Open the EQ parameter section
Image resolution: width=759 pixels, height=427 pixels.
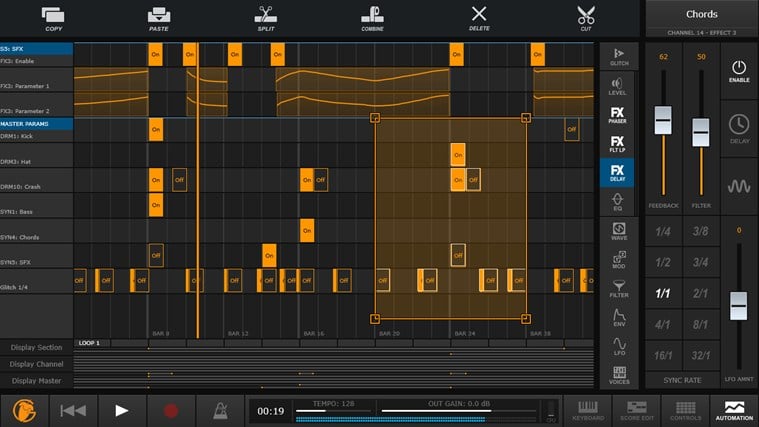click(618, 202)
